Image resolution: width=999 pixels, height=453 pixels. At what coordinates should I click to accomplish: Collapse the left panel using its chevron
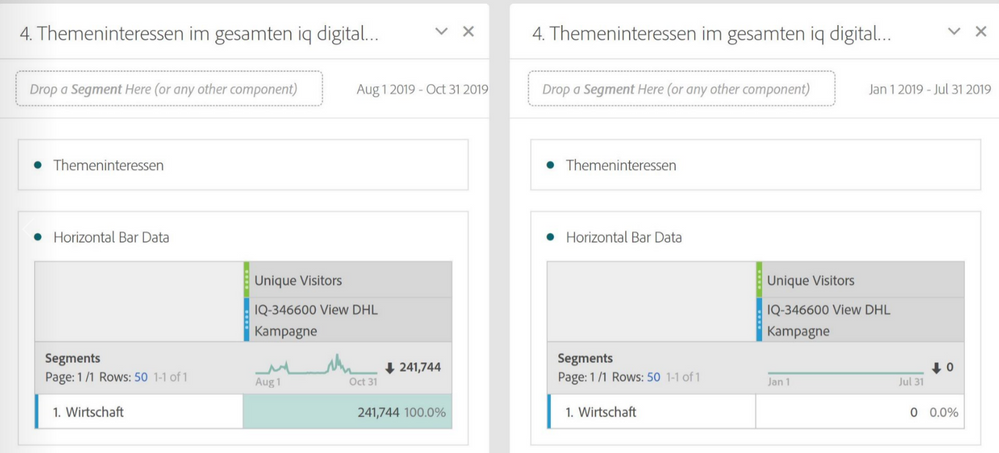(x=442, y=31)
